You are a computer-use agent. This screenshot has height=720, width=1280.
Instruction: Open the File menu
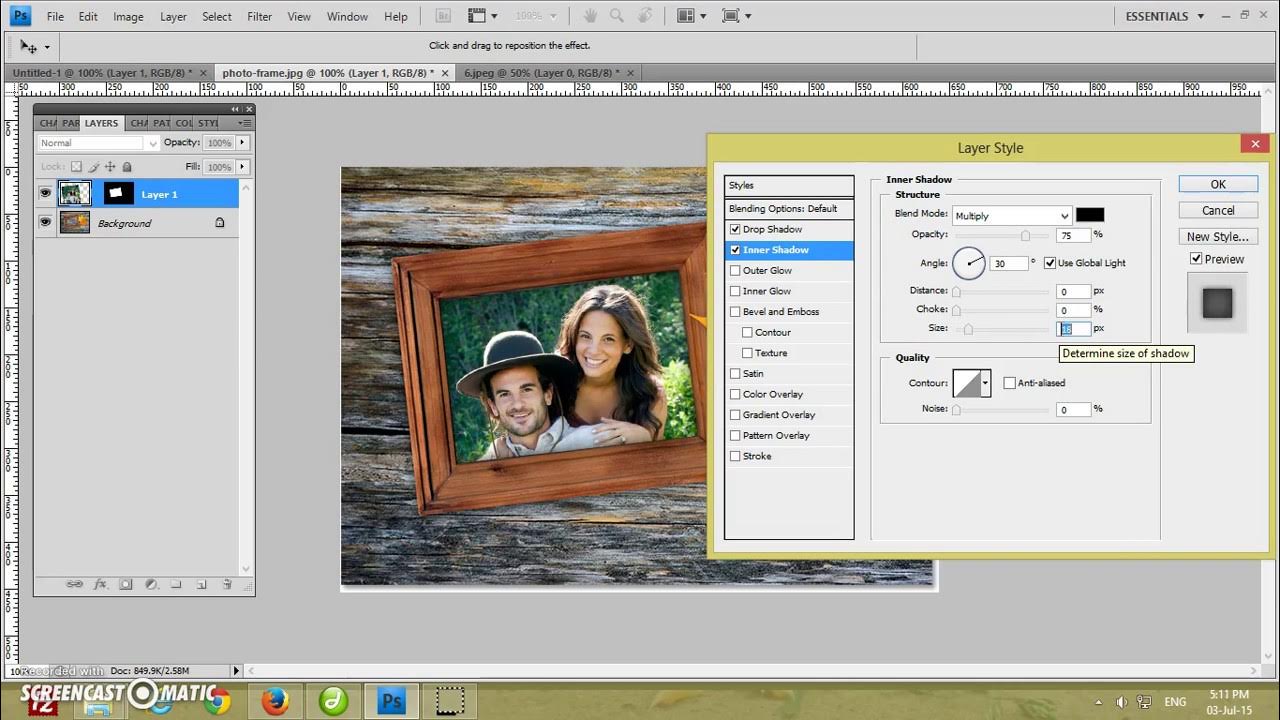(55, 17)
